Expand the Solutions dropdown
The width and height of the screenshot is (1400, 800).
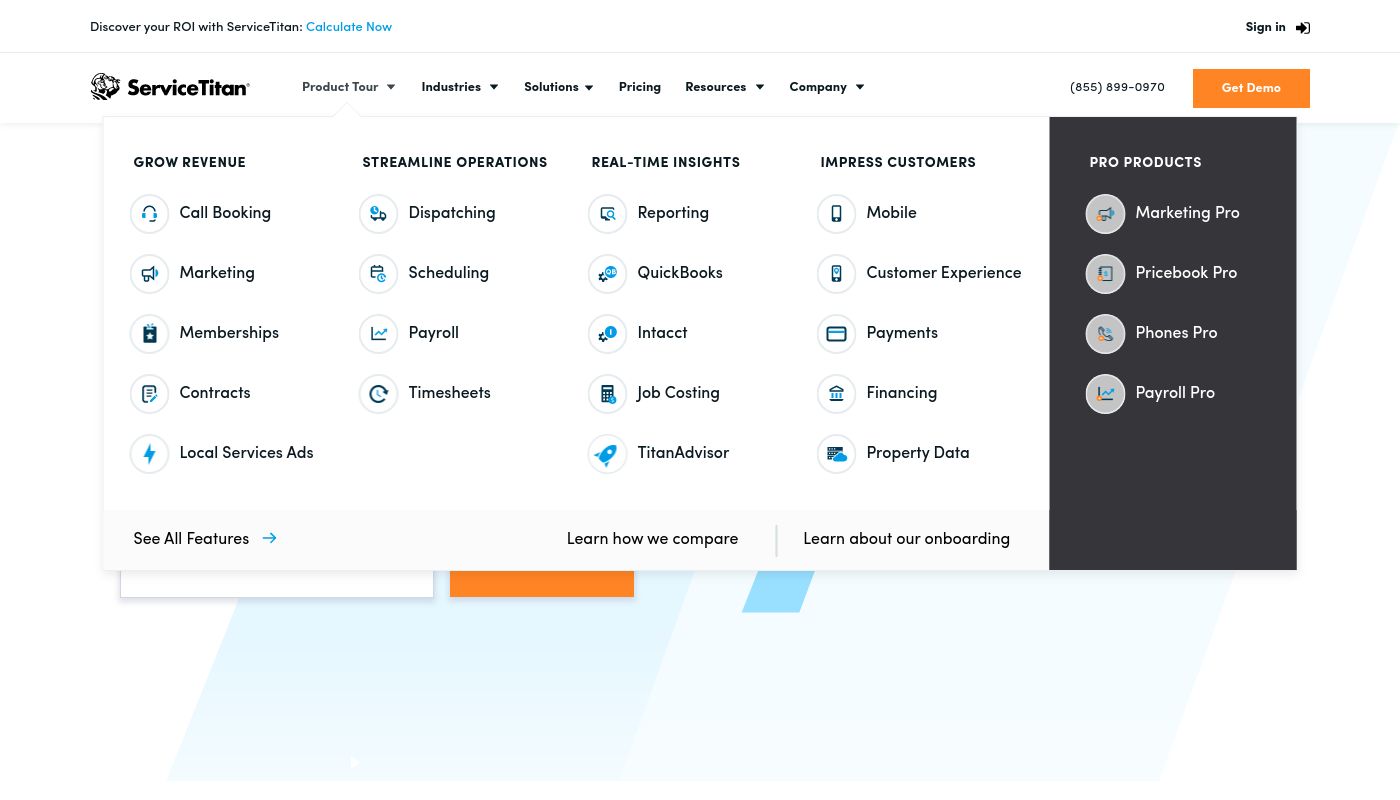coord(559,87)
